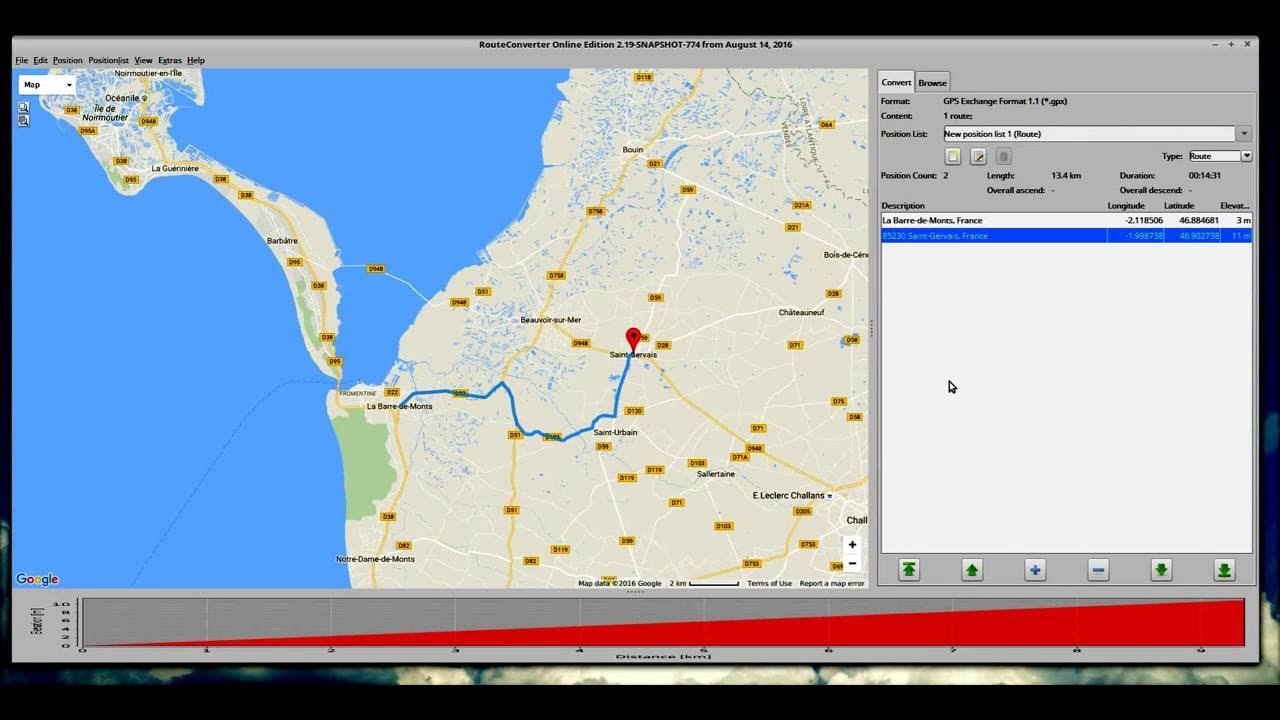
Task: Open the Positionlist menu
Action: coord(108,60)
